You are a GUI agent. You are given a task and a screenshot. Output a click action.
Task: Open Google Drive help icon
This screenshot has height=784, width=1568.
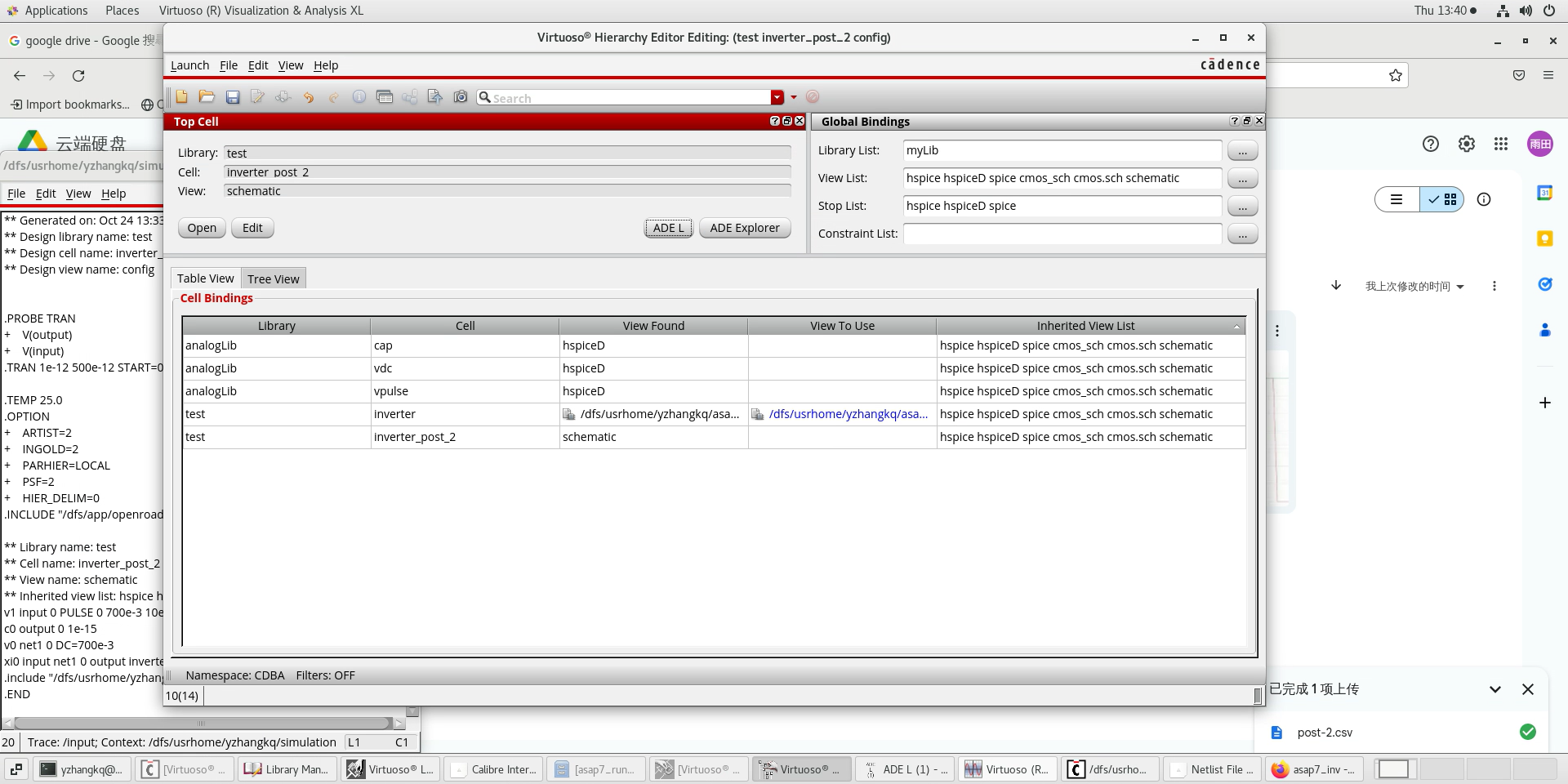point(1431,144)
